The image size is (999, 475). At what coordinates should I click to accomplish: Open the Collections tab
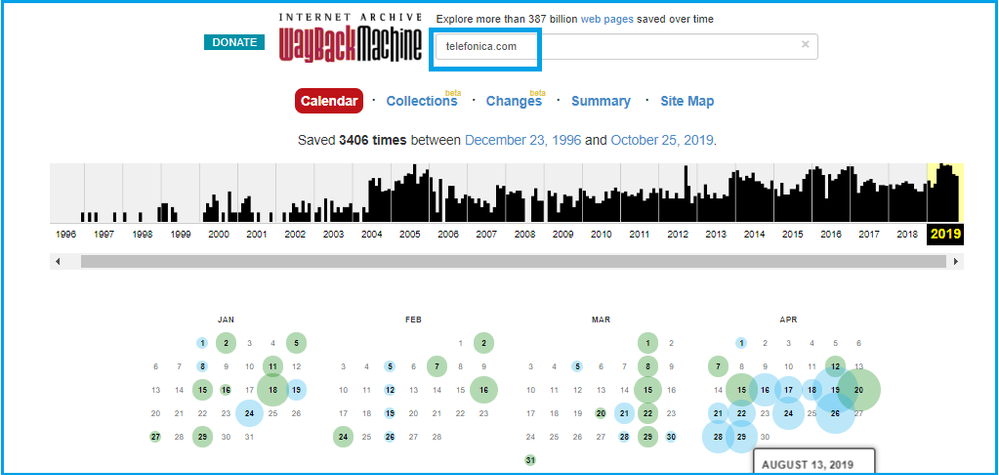coord(421,101)
